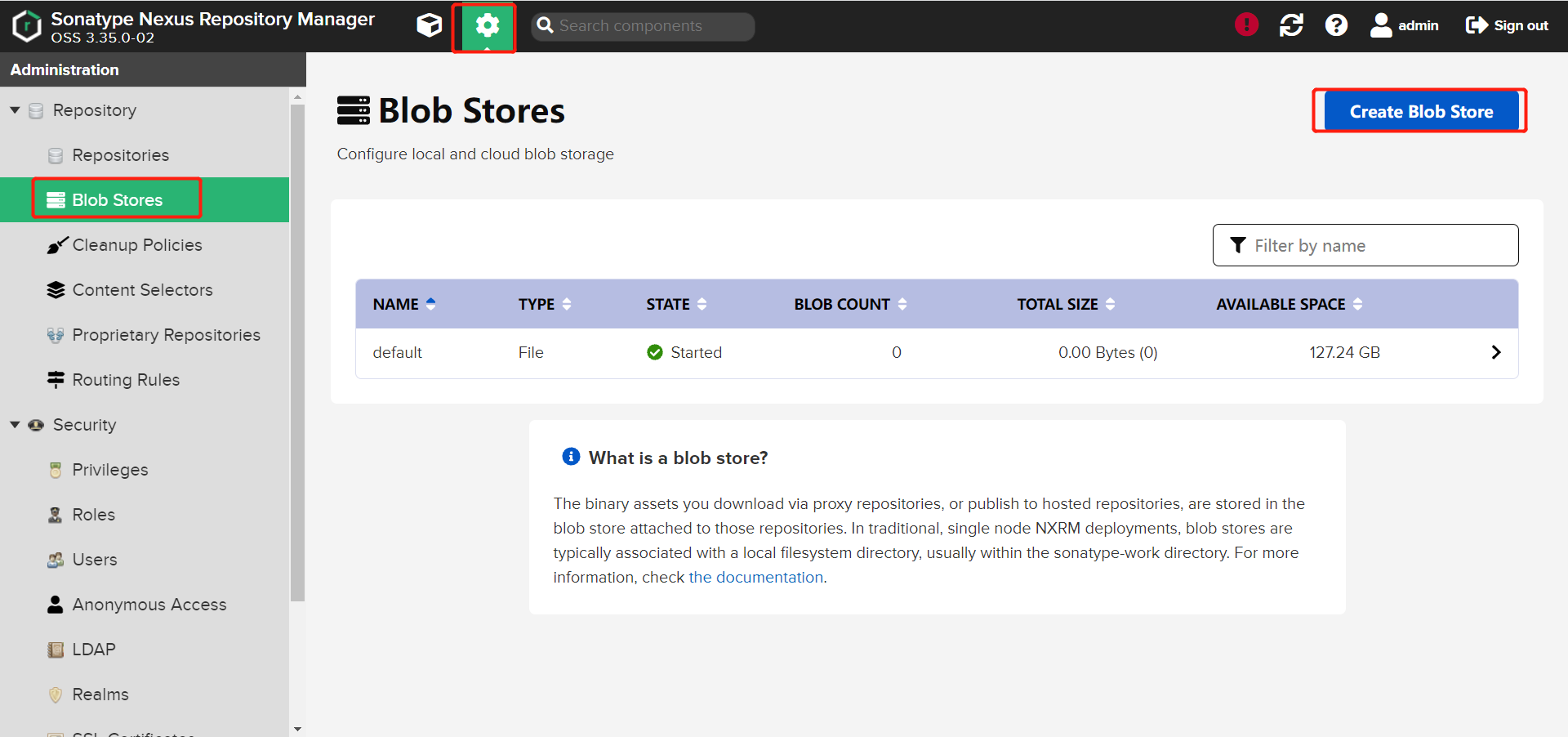The width and height of the screenshot is (1568, 737).
Task: Focus the Filter by name field
Action: [x=1365, y=245]
